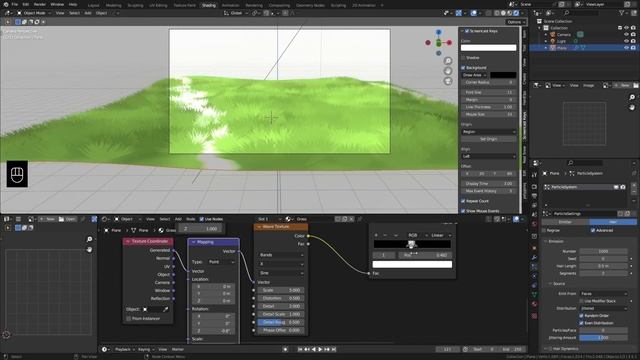Hide the Camera object with its eye icon
The width and height of the screenshot is (640, 360).
[626, 35]
